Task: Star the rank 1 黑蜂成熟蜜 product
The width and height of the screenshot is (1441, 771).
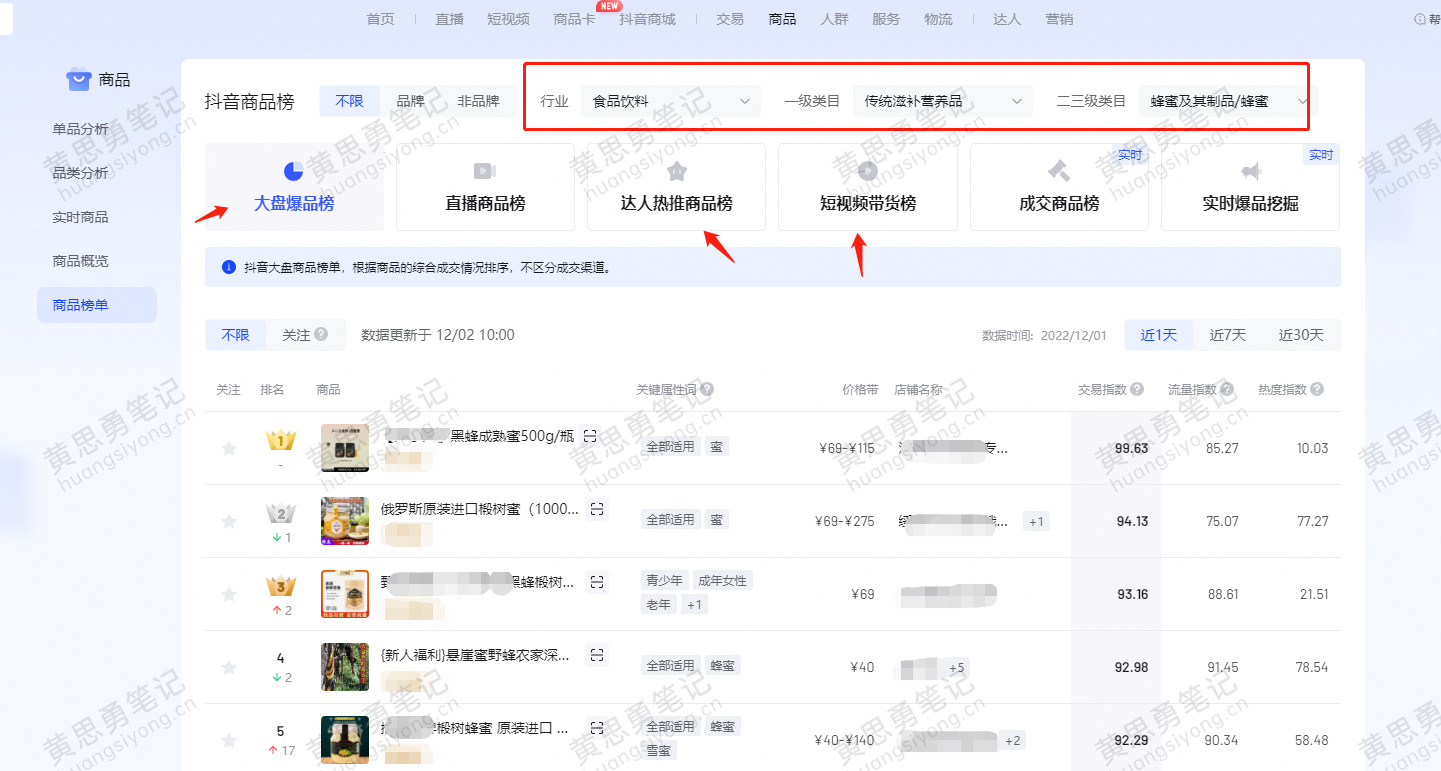Action: 229,449
